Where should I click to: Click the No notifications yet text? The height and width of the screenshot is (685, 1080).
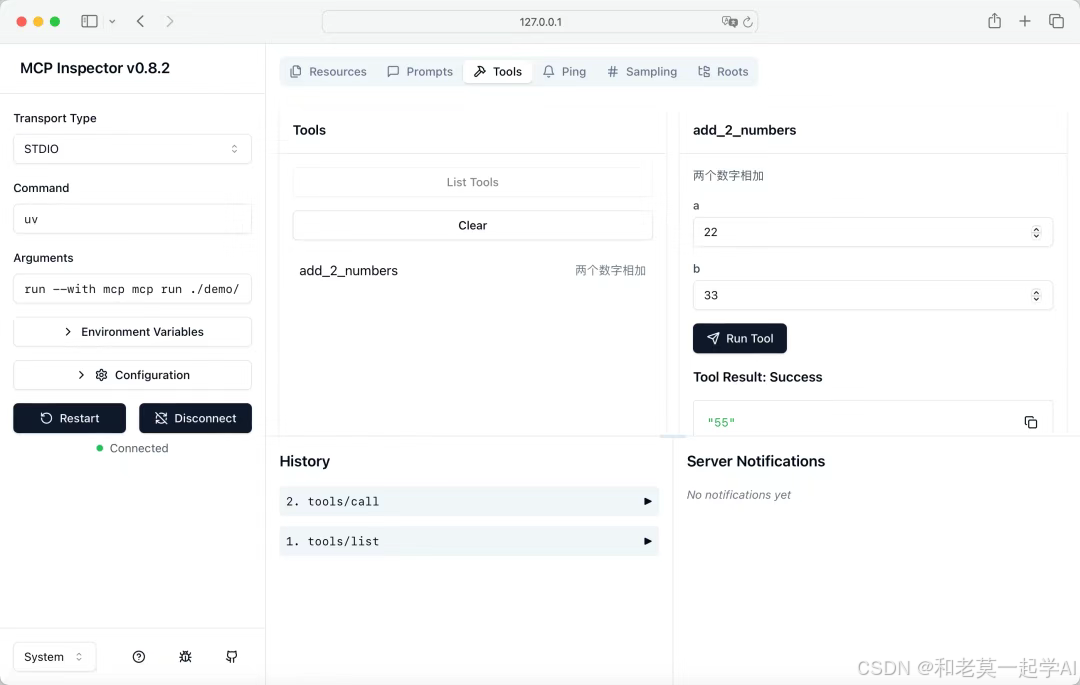738,495
